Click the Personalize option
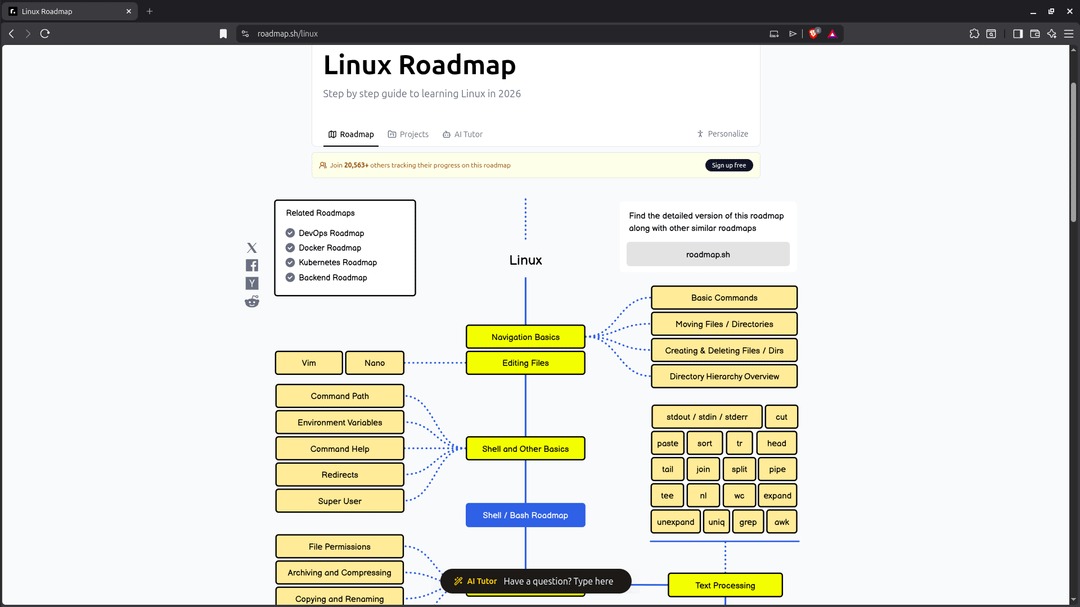 pos(722,134)
